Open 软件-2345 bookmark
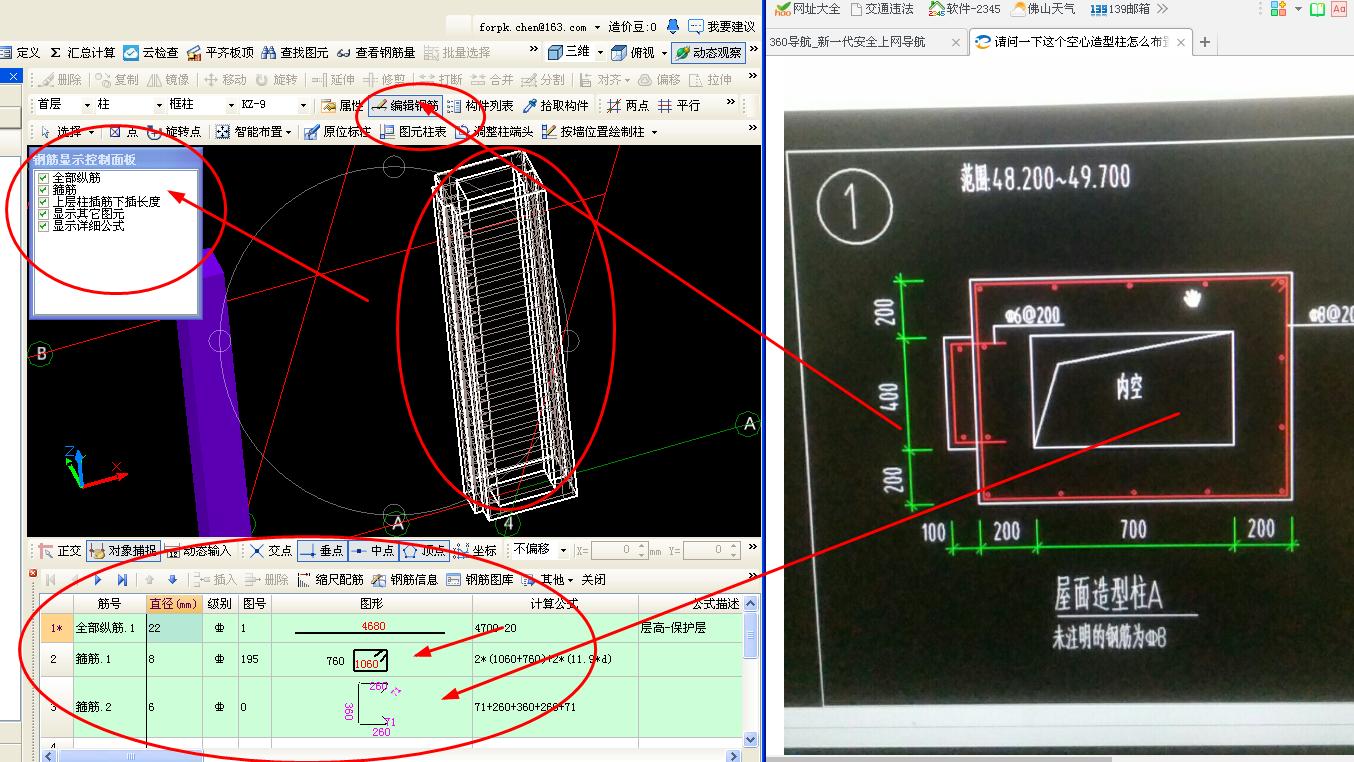This screenshot has width=1354, height=762. click(964, 9)
